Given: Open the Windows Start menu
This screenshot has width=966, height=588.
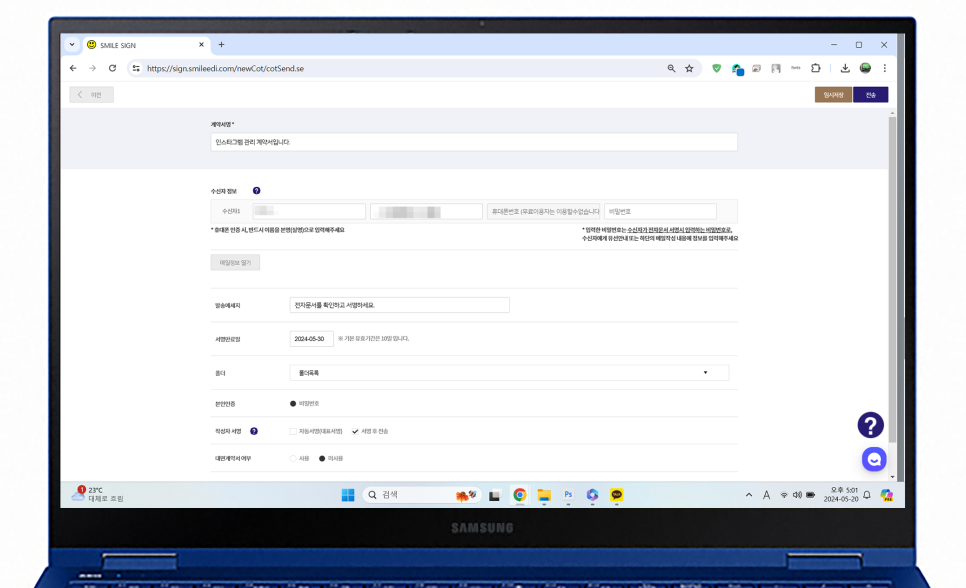Looking at the screenshot, I should [x=348, y=495].
